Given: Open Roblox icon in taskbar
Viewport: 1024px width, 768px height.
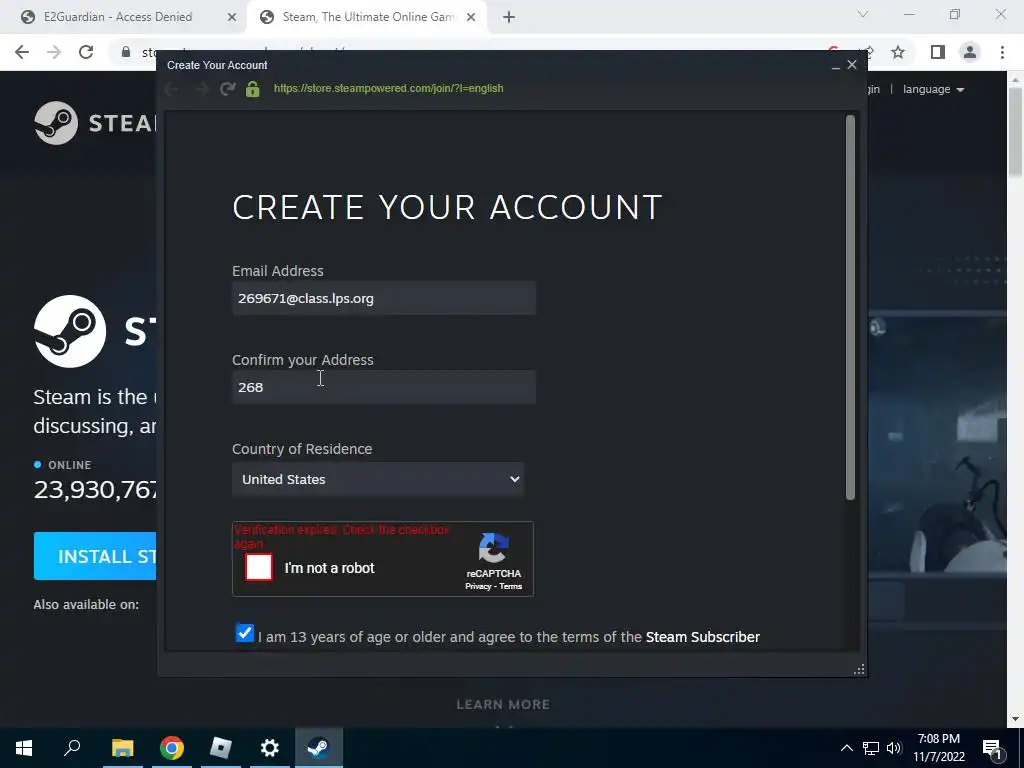Looking at the screenshot, I should (x=221, y=748).
